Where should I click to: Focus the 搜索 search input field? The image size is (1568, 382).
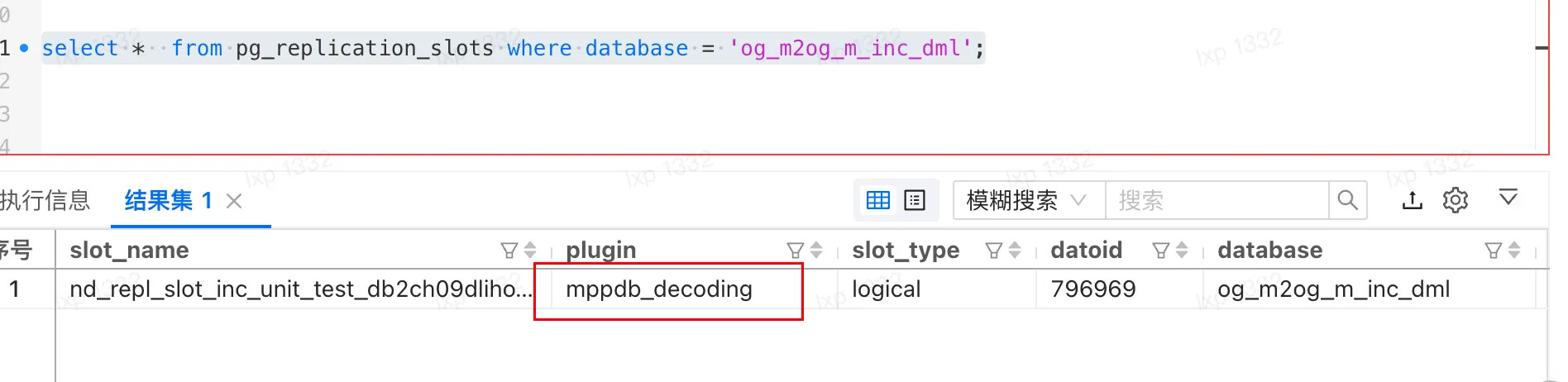point(1217,200)
